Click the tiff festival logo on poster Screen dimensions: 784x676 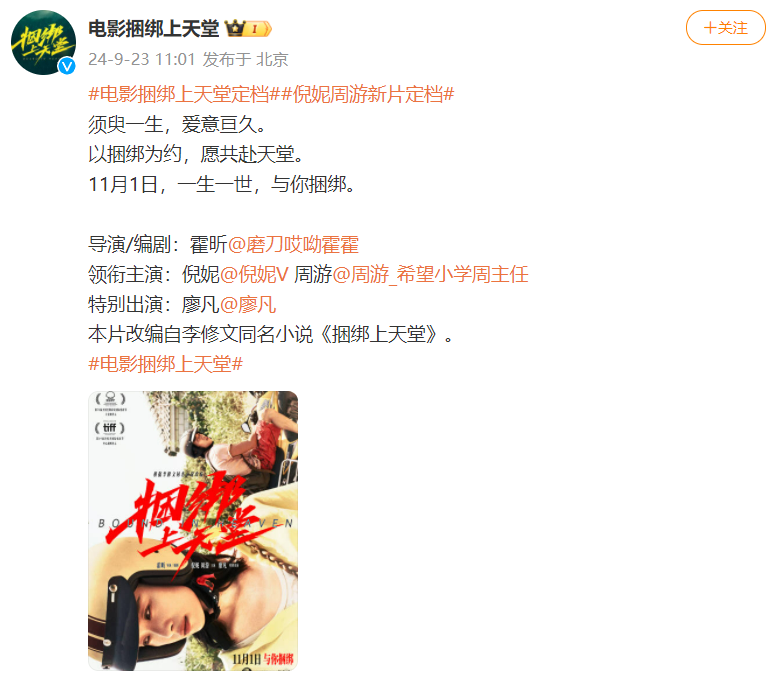(x=110, y=428)
